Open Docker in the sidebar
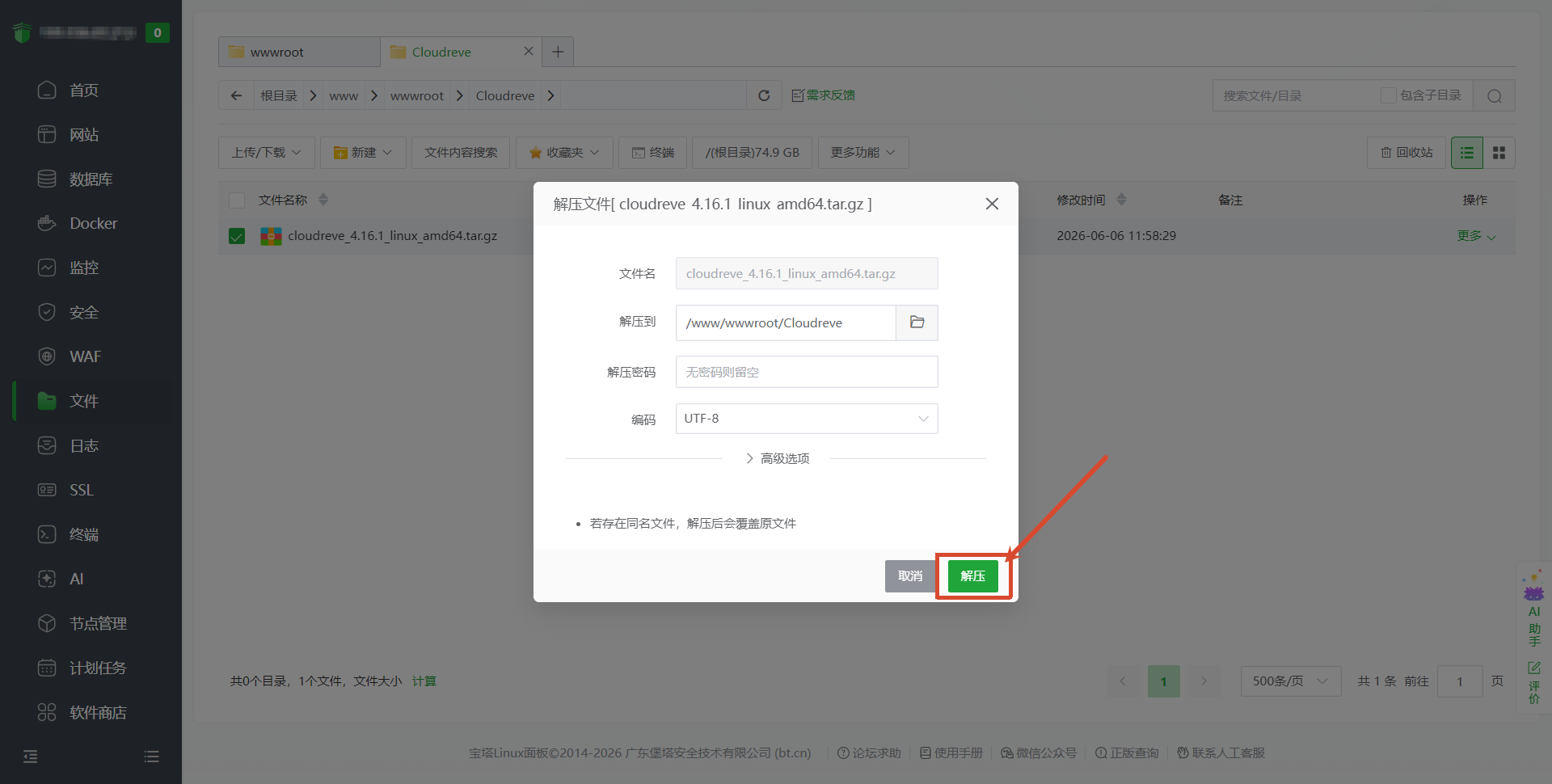The height and width of the screenshot is (784, 1552). (93, 223)
